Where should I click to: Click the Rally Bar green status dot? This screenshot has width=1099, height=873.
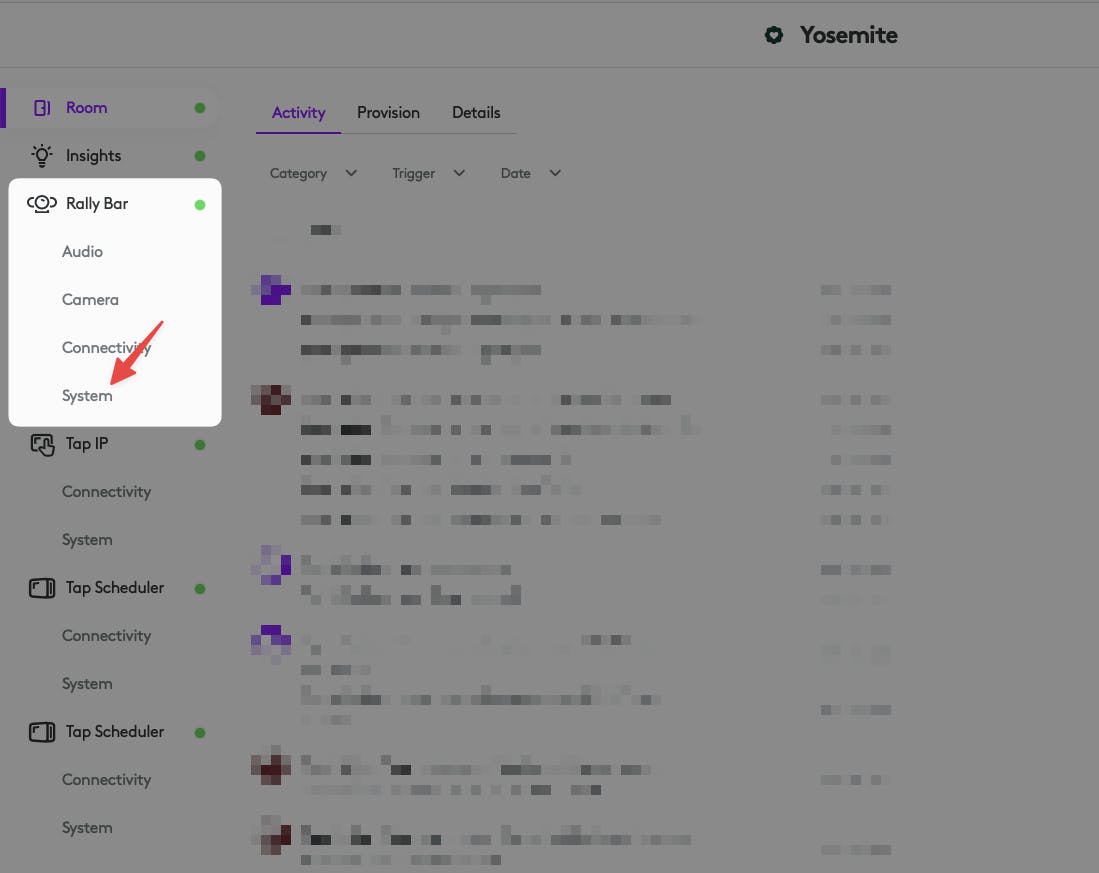click(200, 205)
